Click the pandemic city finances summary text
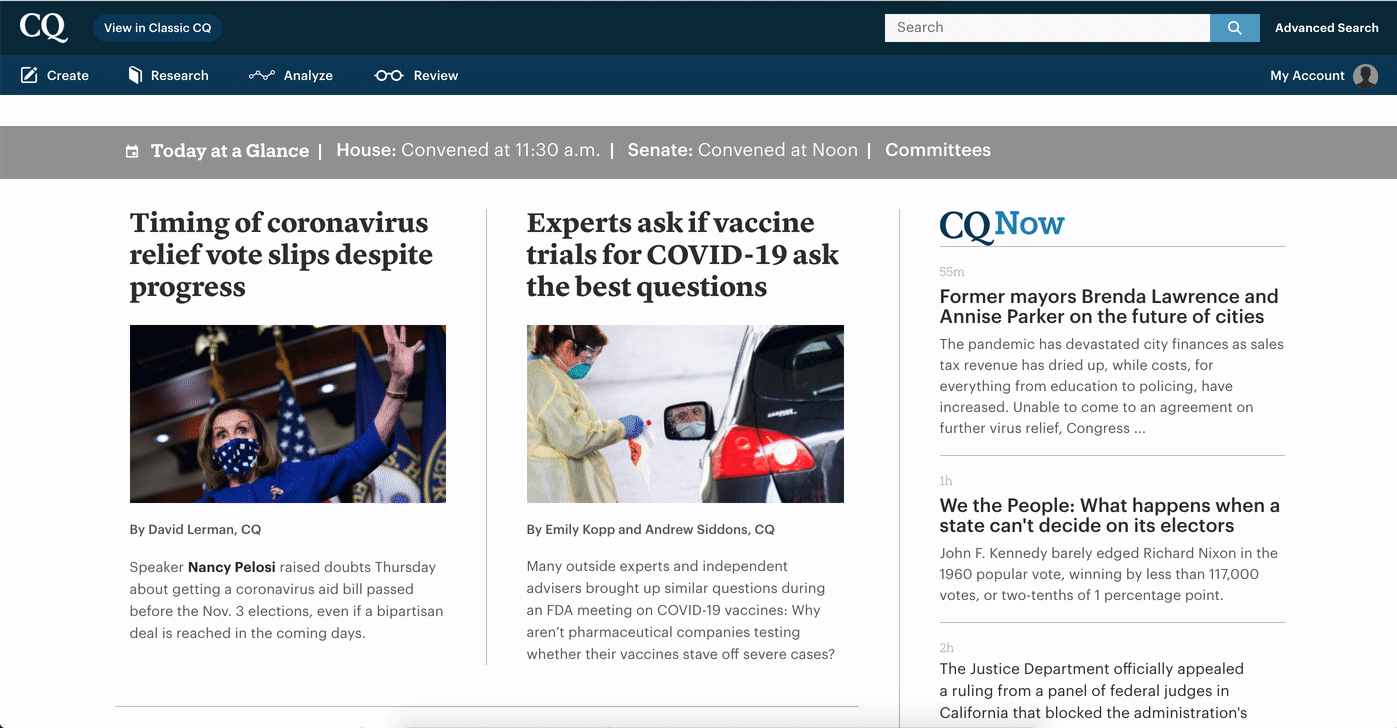Viewport: 1397px width, 728px height. [x=1111, y=386]
